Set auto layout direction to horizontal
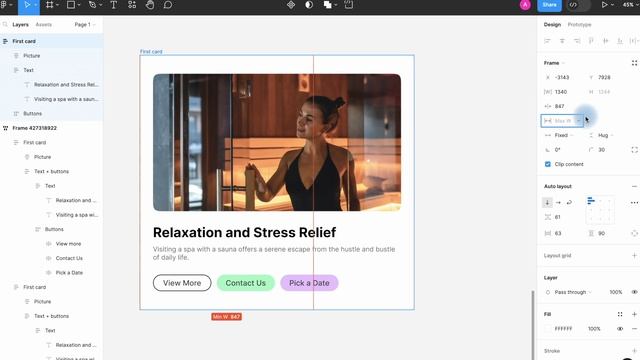The image size is (640, 360). [558, 202]
